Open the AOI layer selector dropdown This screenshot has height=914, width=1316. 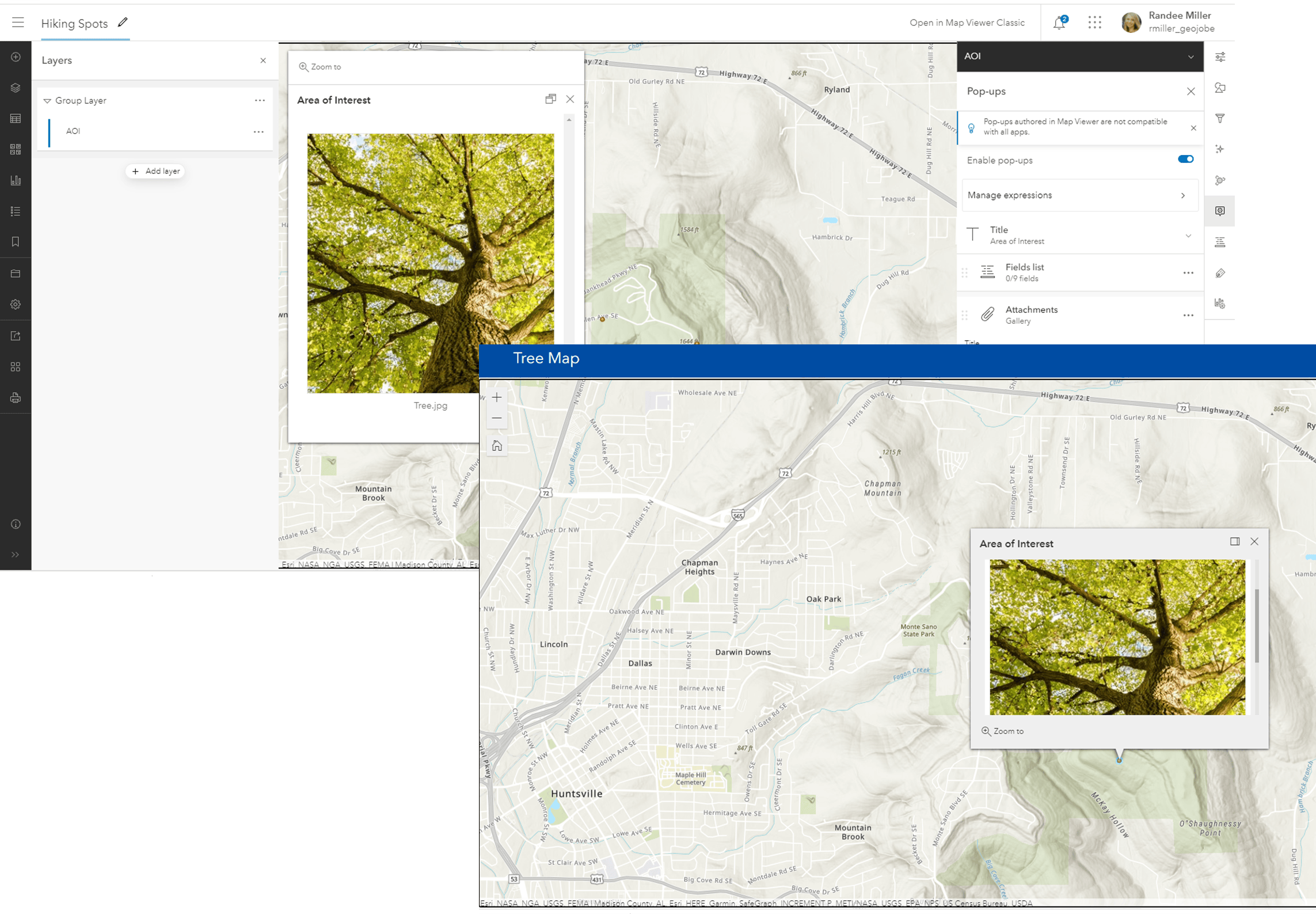coord(1080,56)
